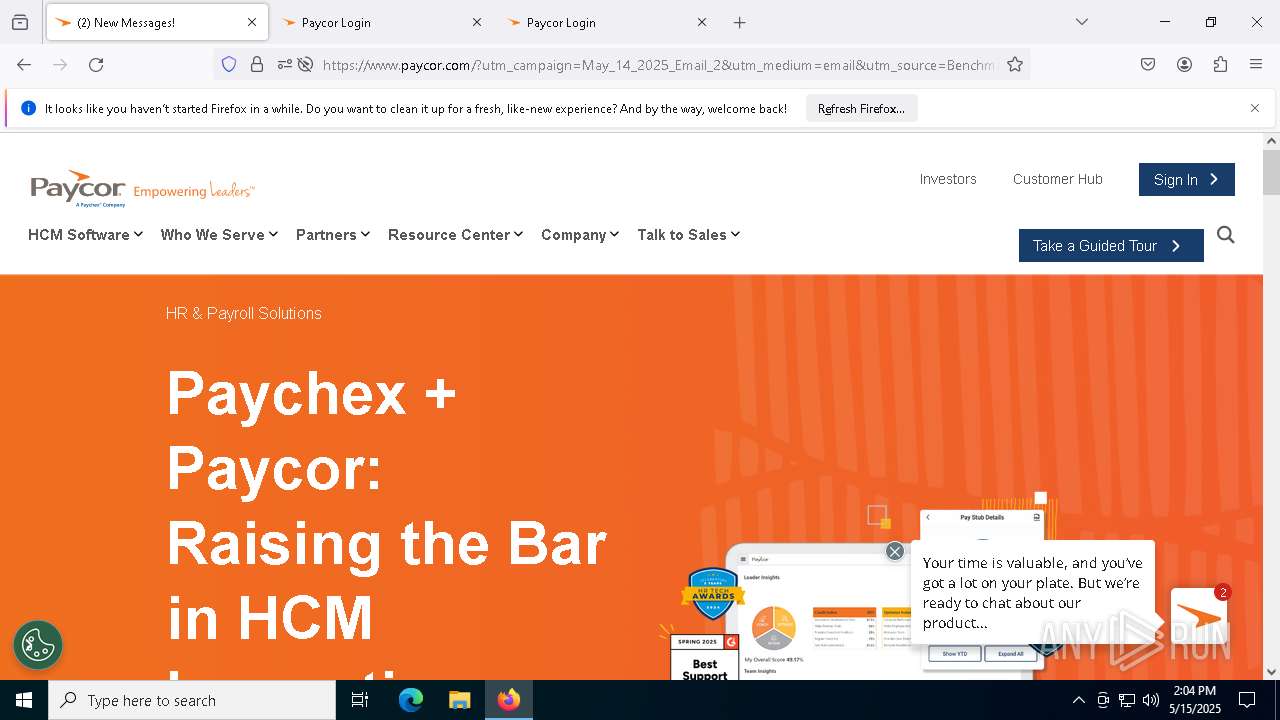The image size is (1280, 720).
Task: Open Task View on the taskbar
Action: (x=360, y=700)
